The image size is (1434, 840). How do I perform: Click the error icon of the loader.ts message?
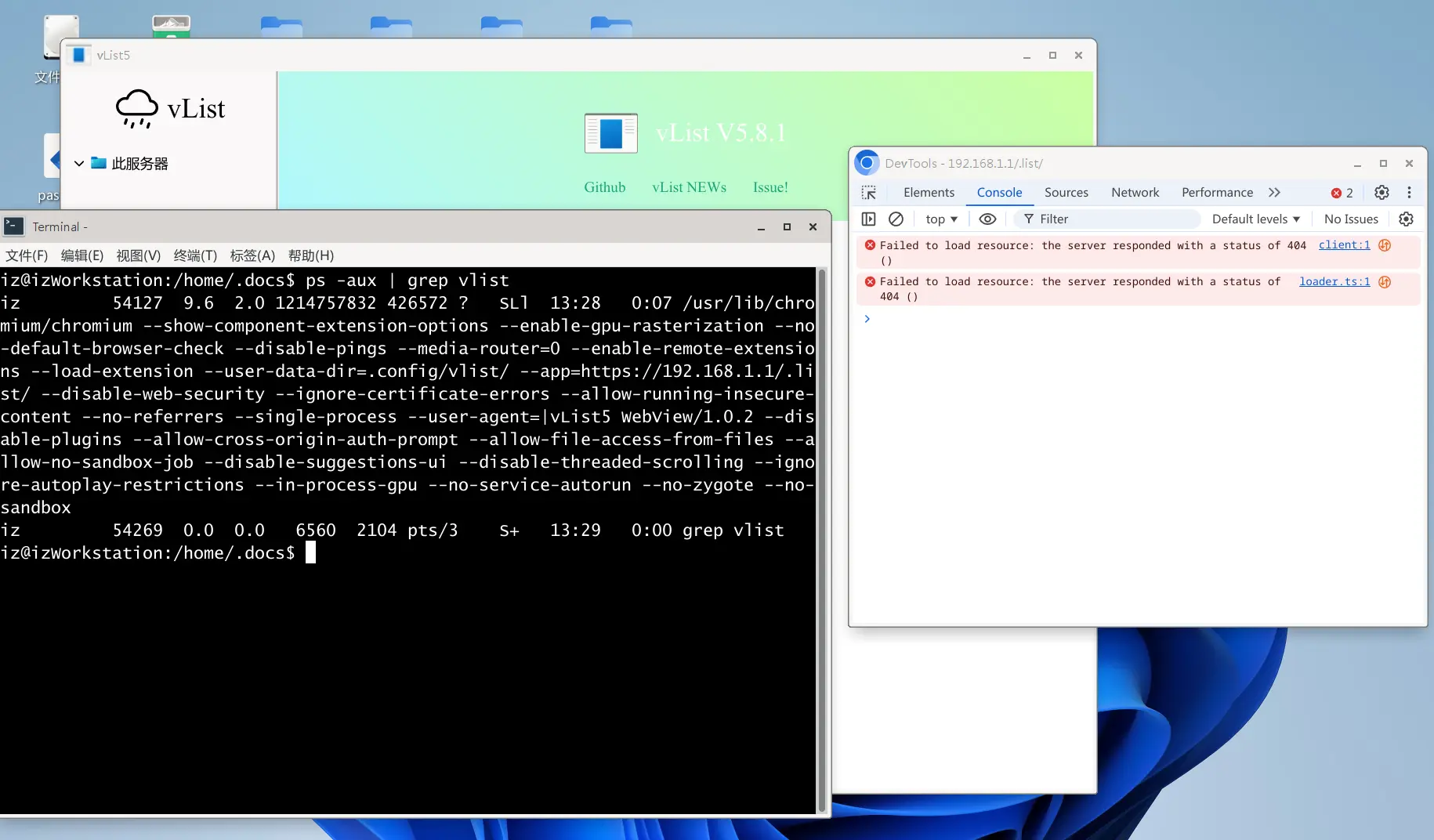870,281
